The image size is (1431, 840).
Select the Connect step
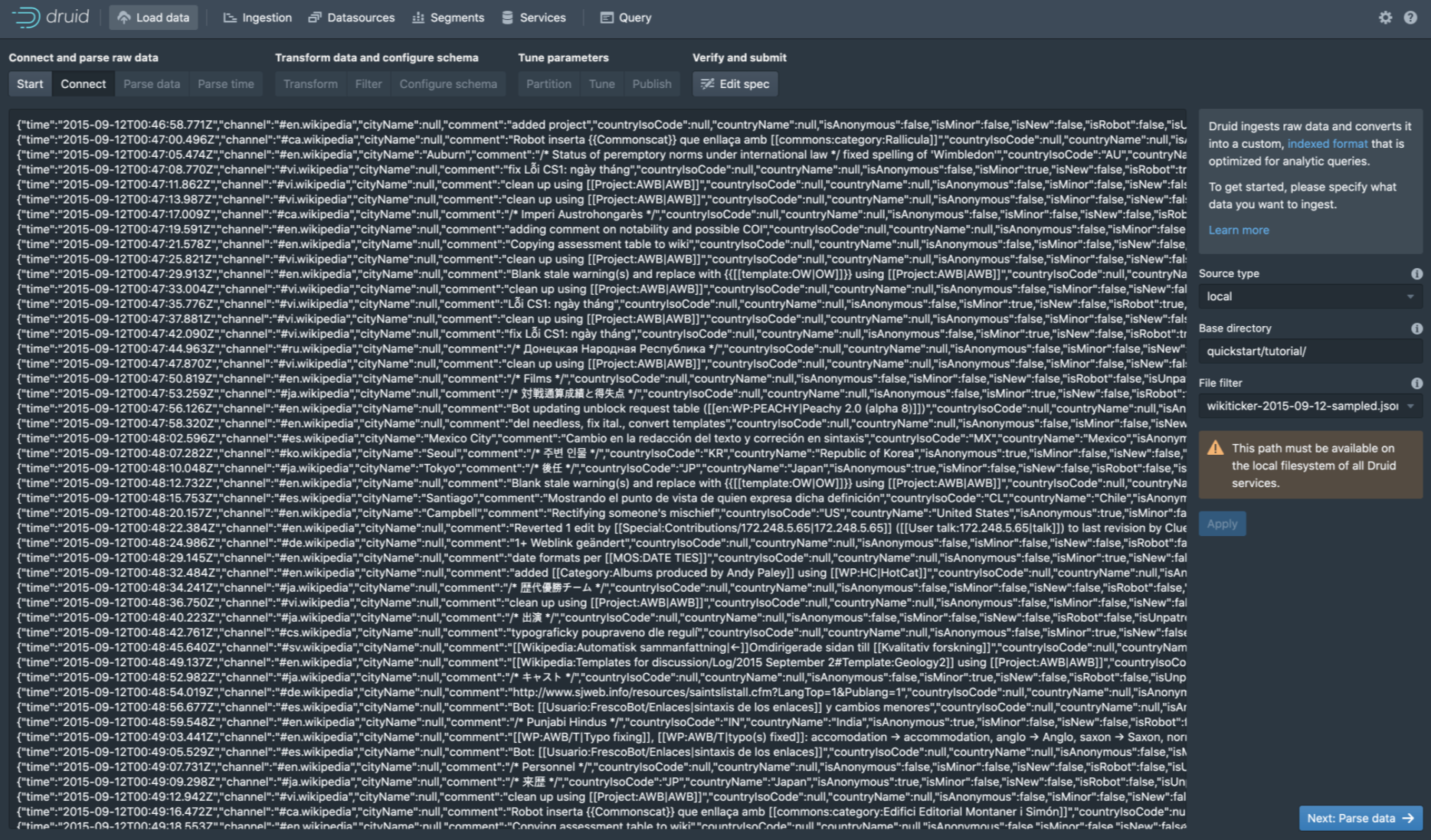[x=84, y=84]
